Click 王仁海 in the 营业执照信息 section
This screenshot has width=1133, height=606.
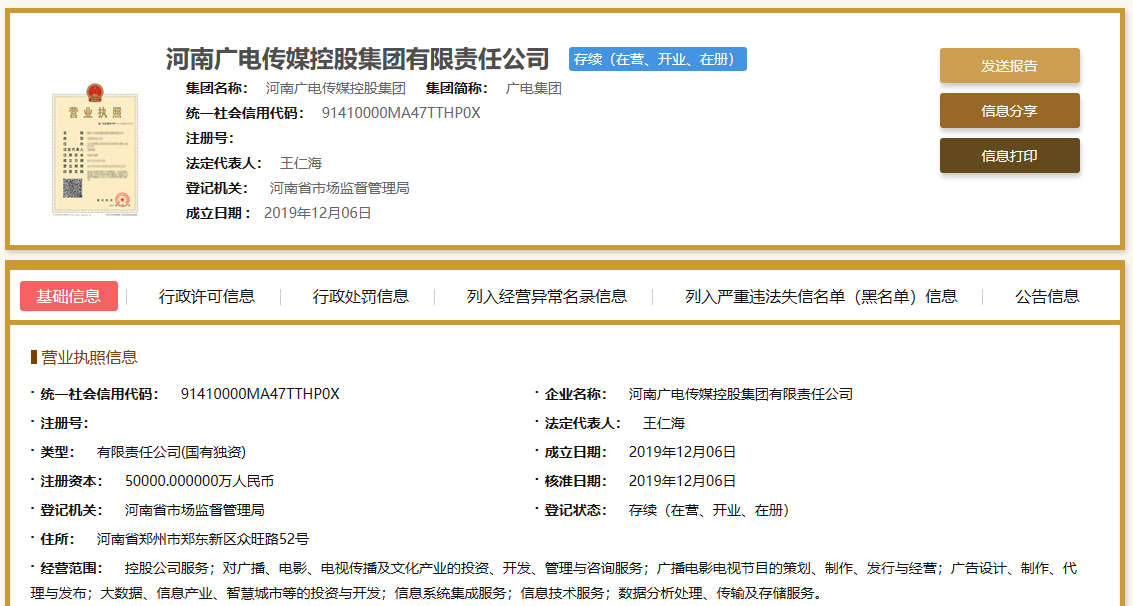coord(664,423)
